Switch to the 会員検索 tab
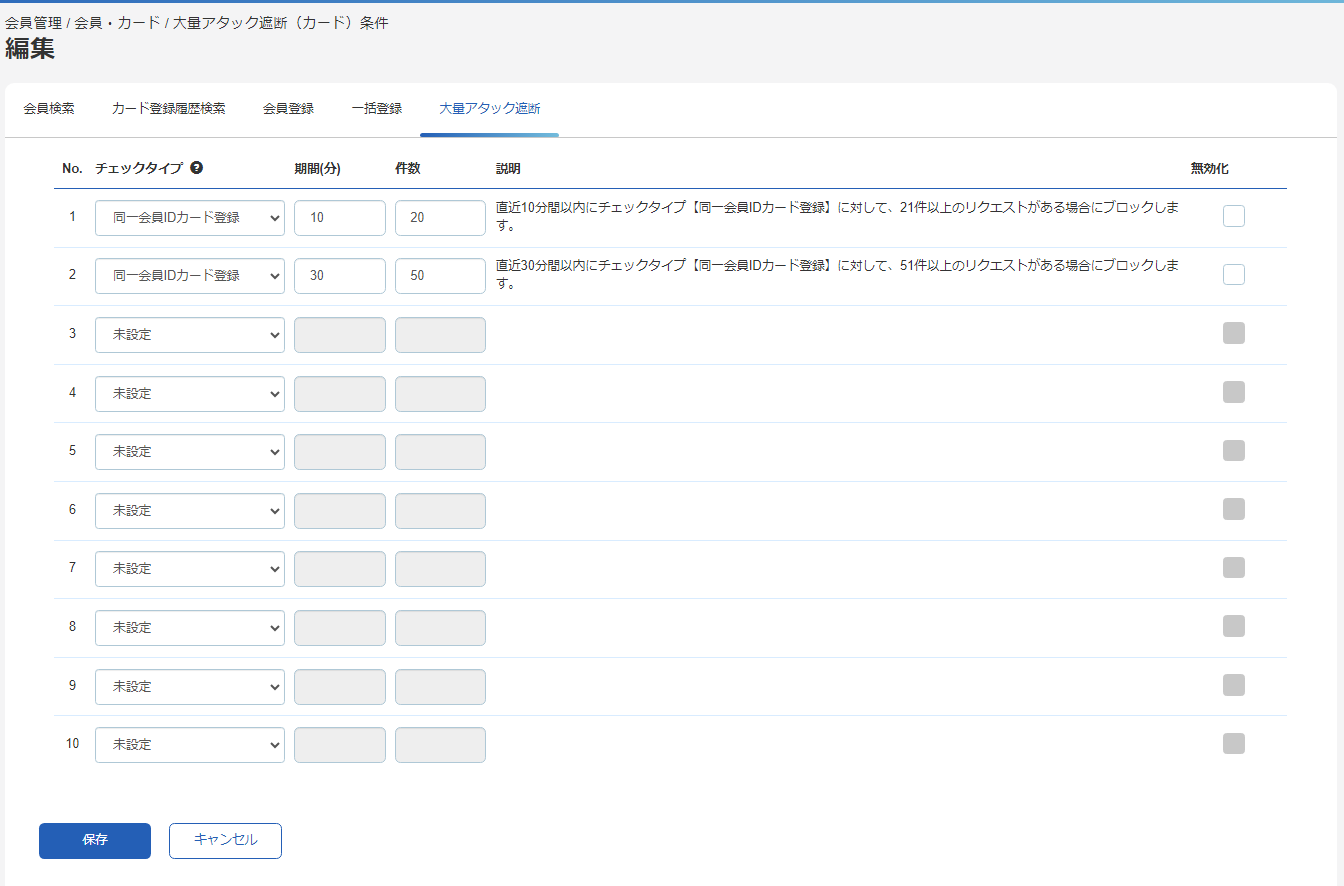Image resolution: width=1344 pixels, height=886 pixels. point(49,108)
